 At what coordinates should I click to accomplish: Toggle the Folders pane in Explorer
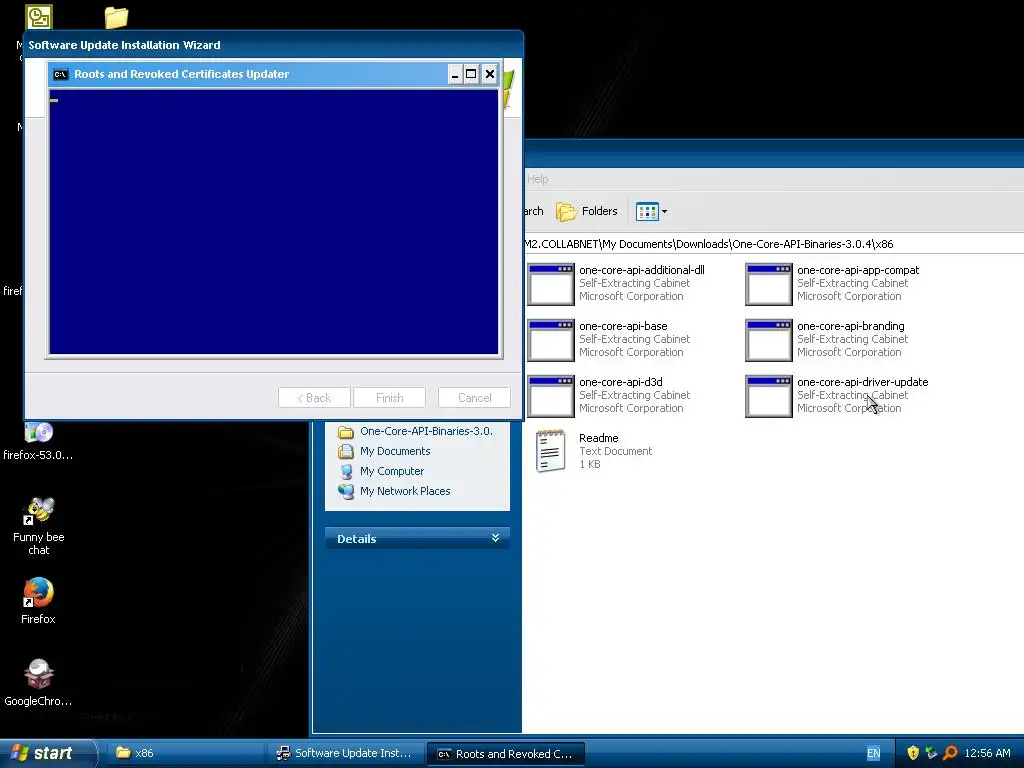coord(586,211)
